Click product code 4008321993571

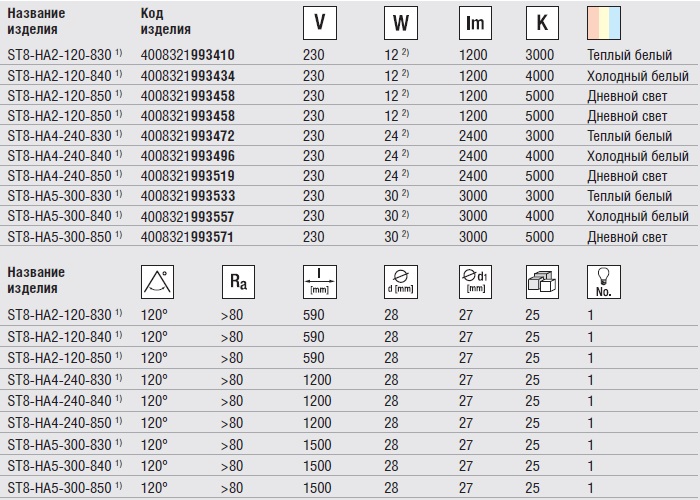(189, 236)
